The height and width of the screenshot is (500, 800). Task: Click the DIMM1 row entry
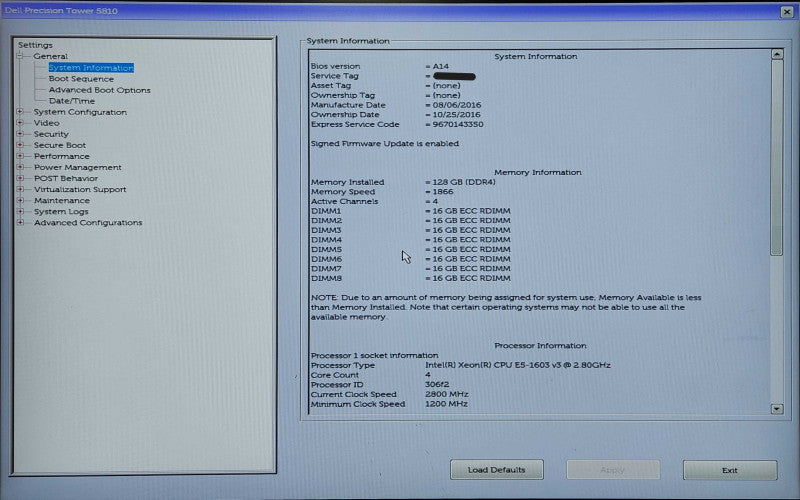pos(411,211)
